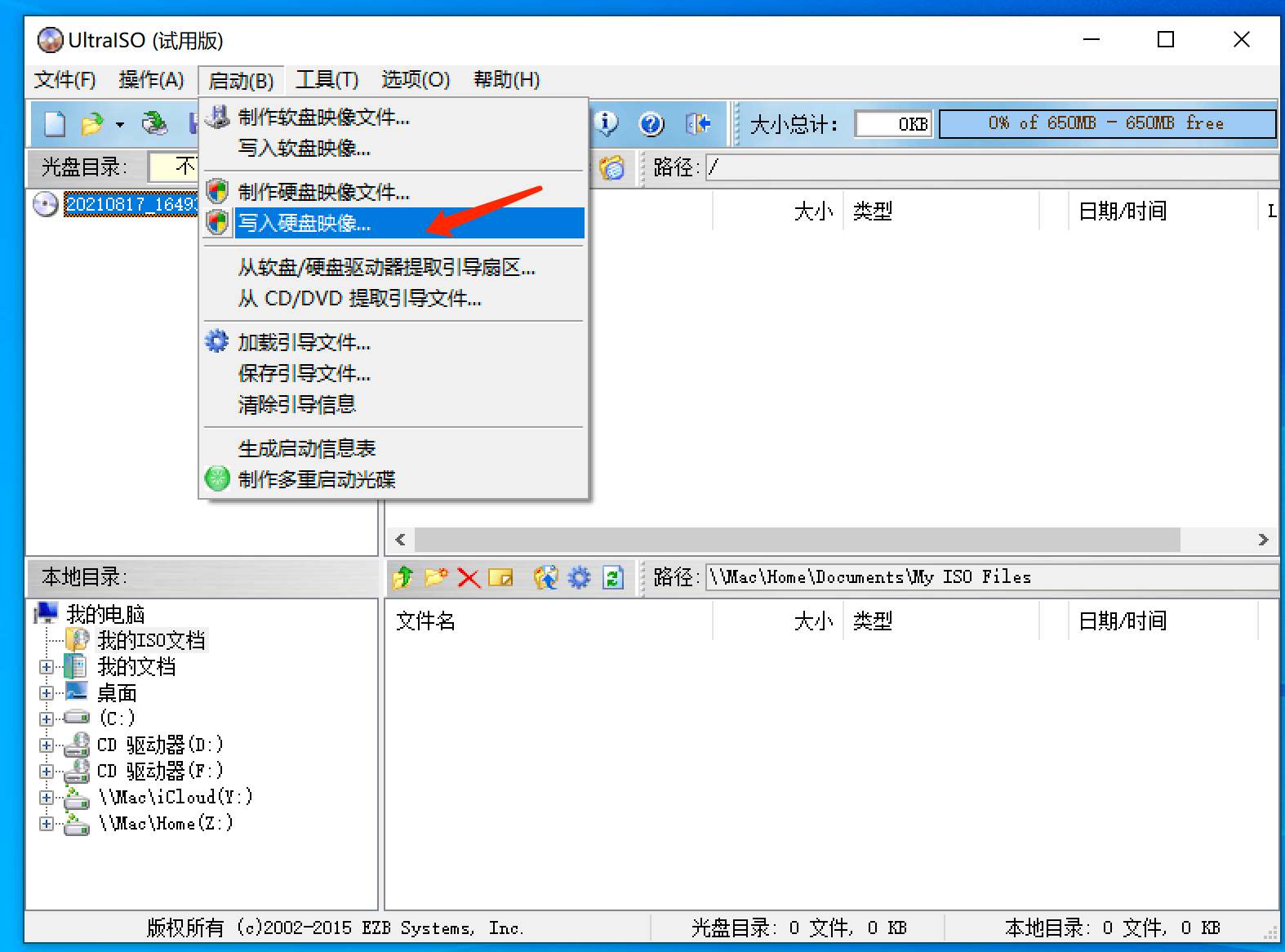Click the red X delete icon
The image size is (1285, 952).
click(469, 578)
